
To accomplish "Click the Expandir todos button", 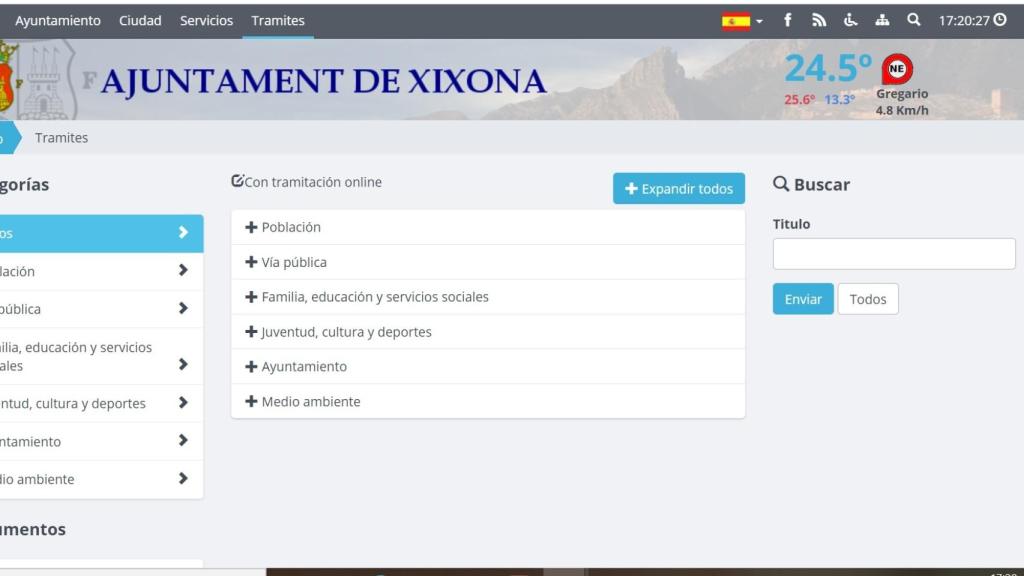I will (678, 188).
